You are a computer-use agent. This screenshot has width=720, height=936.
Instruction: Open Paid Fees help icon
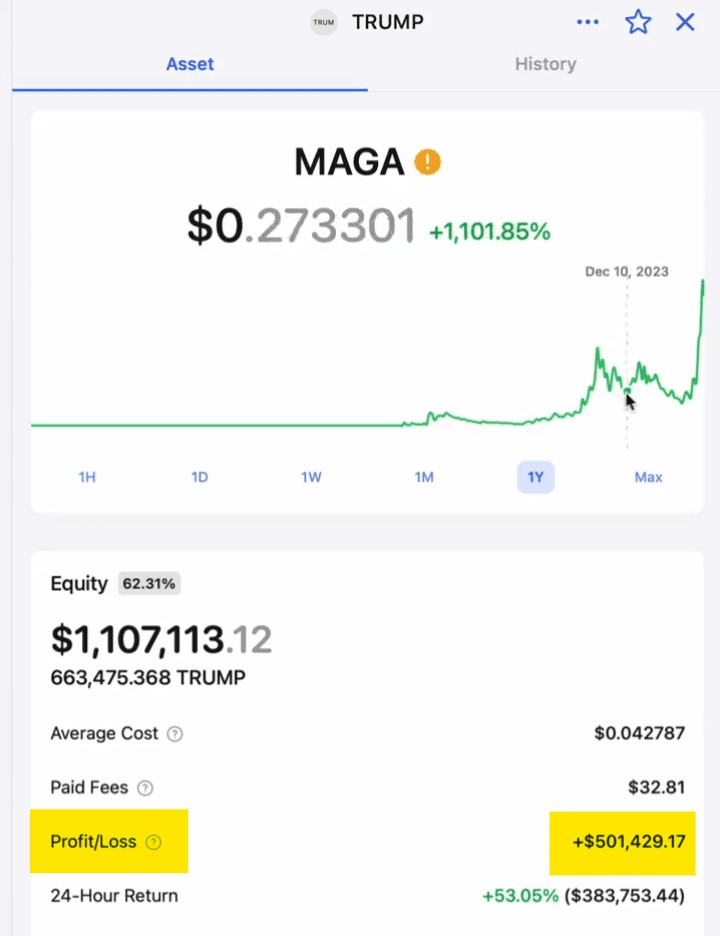[x=145, y=788]
